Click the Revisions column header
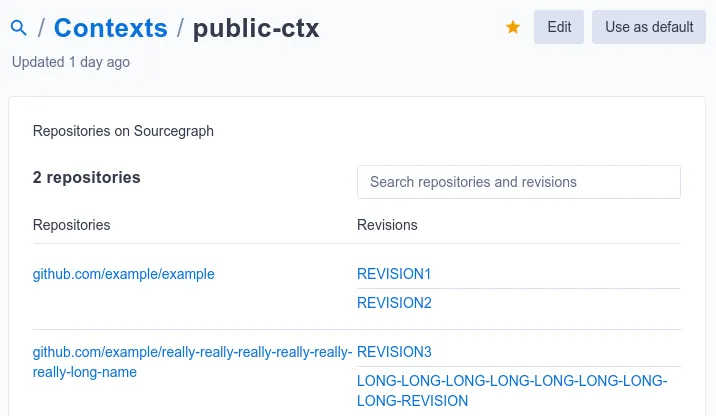Screen dimensions: 716x416 tap(387, 225)
